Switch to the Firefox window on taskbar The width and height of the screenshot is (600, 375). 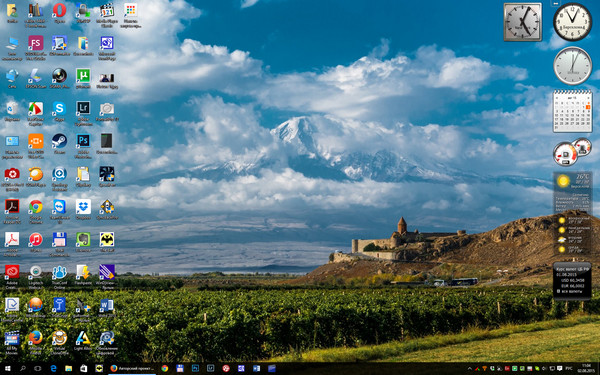(x=132, y=368)
